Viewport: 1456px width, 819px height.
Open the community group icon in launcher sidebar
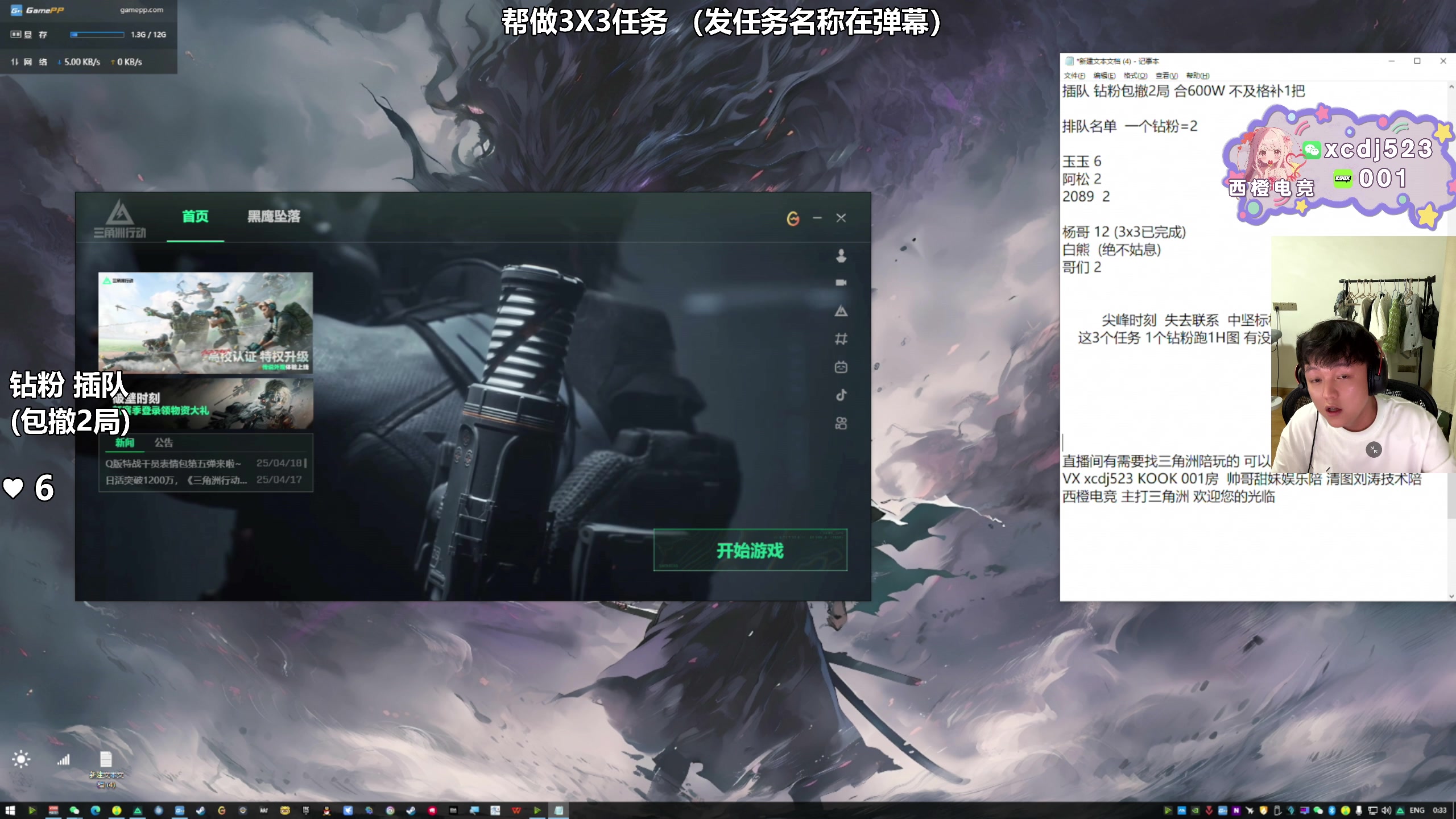pos(841,423)
